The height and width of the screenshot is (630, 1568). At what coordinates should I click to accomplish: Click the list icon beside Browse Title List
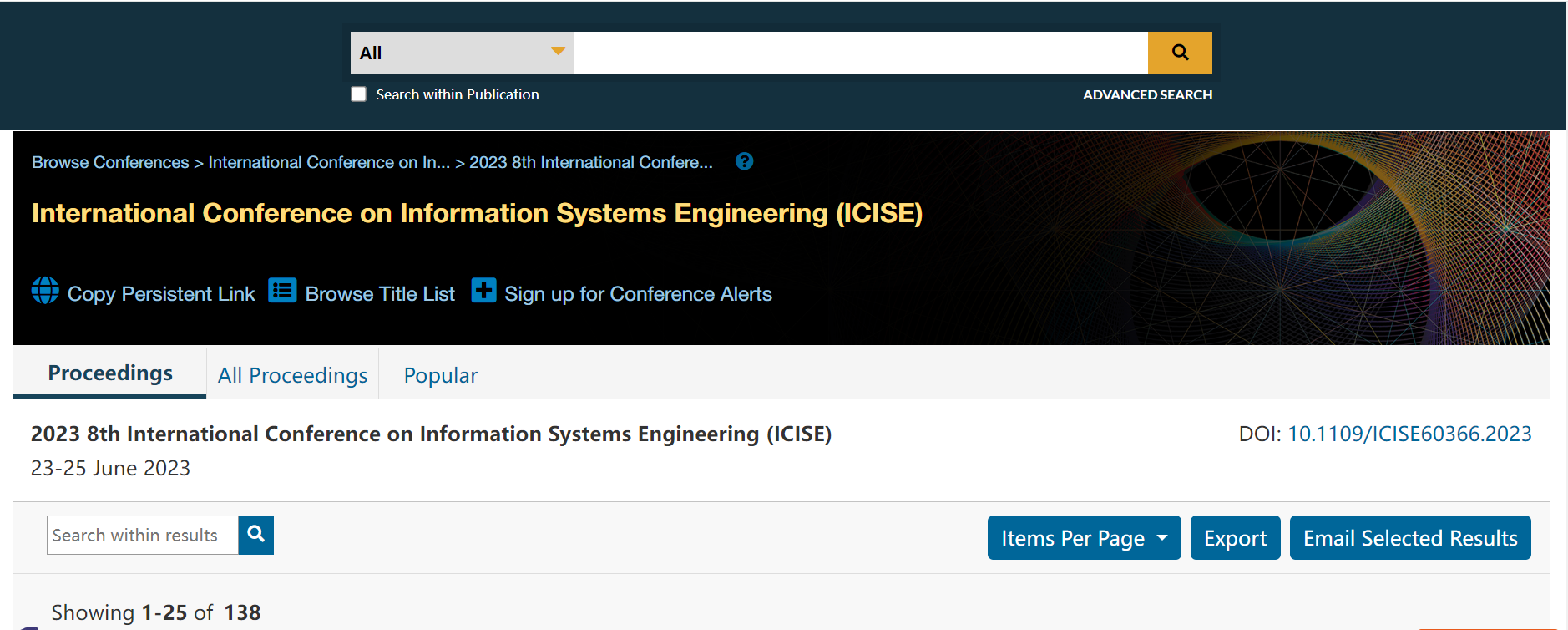[x=282, y=291]
